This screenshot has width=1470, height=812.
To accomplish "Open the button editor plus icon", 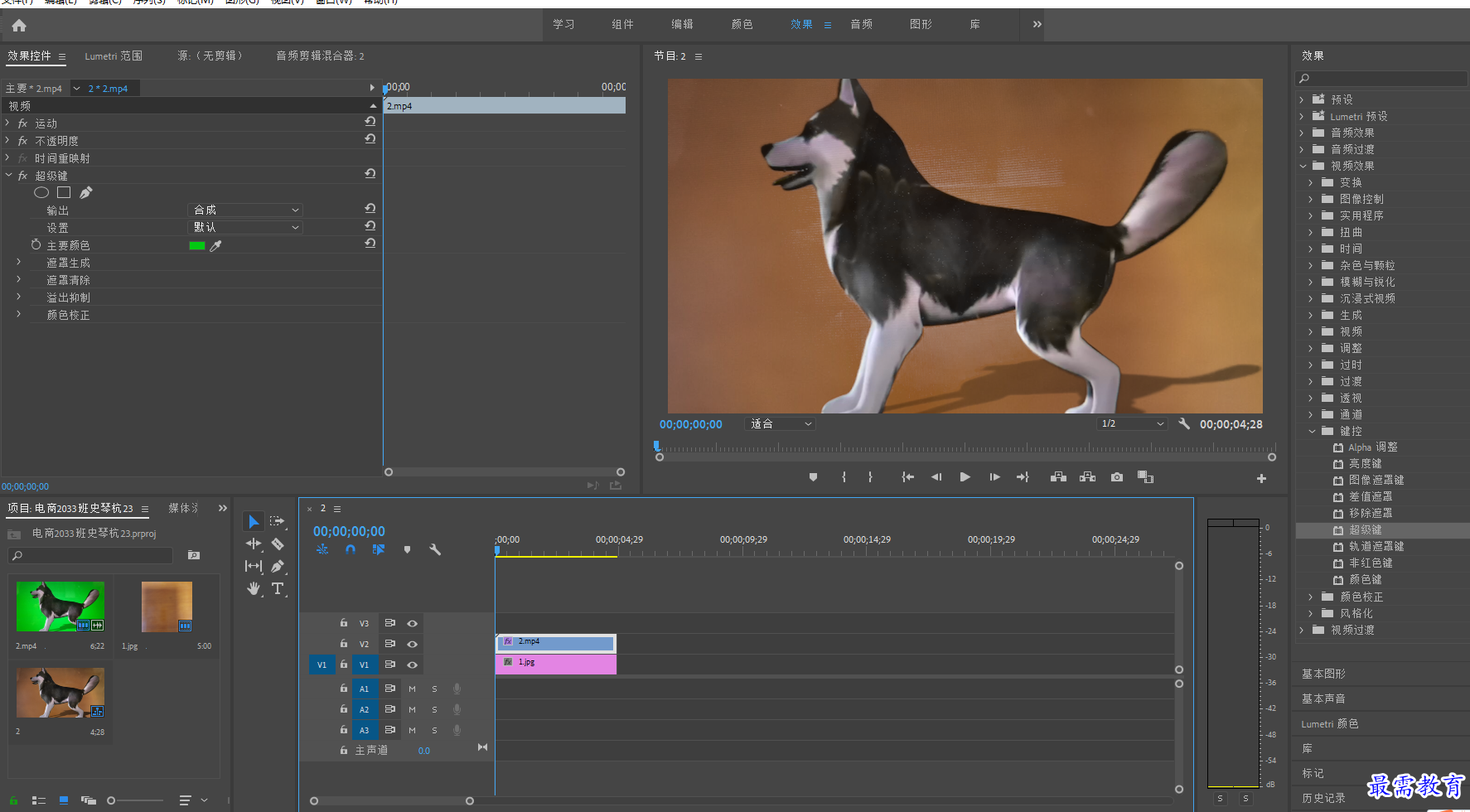I will (x=1261, y=478).
